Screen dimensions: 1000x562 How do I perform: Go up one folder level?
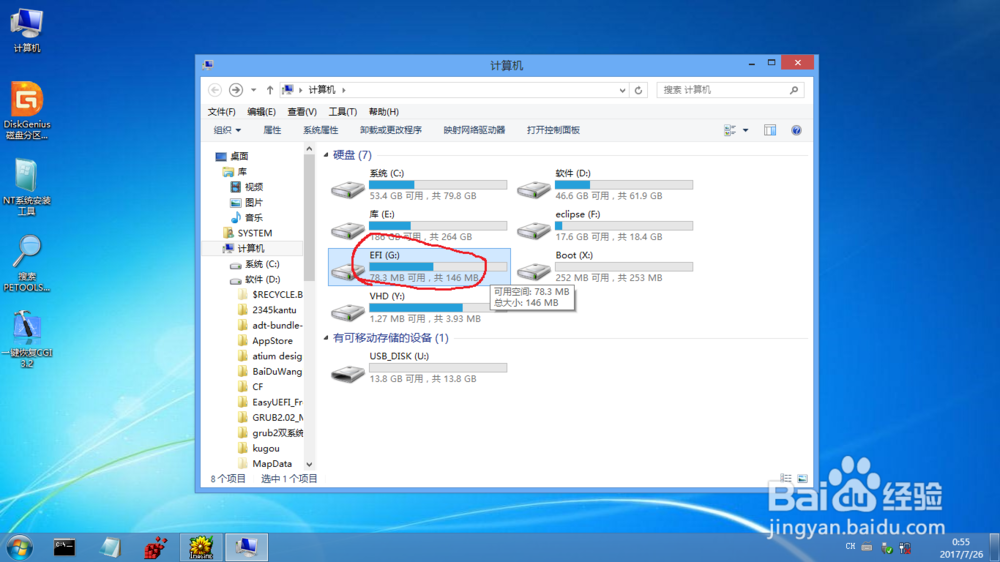click(x=270, y=90)
